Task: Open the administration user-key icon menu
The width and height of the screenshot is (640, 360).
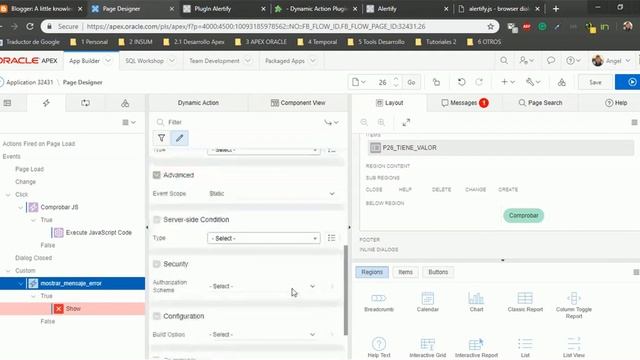Action: [x=526, y=61]
